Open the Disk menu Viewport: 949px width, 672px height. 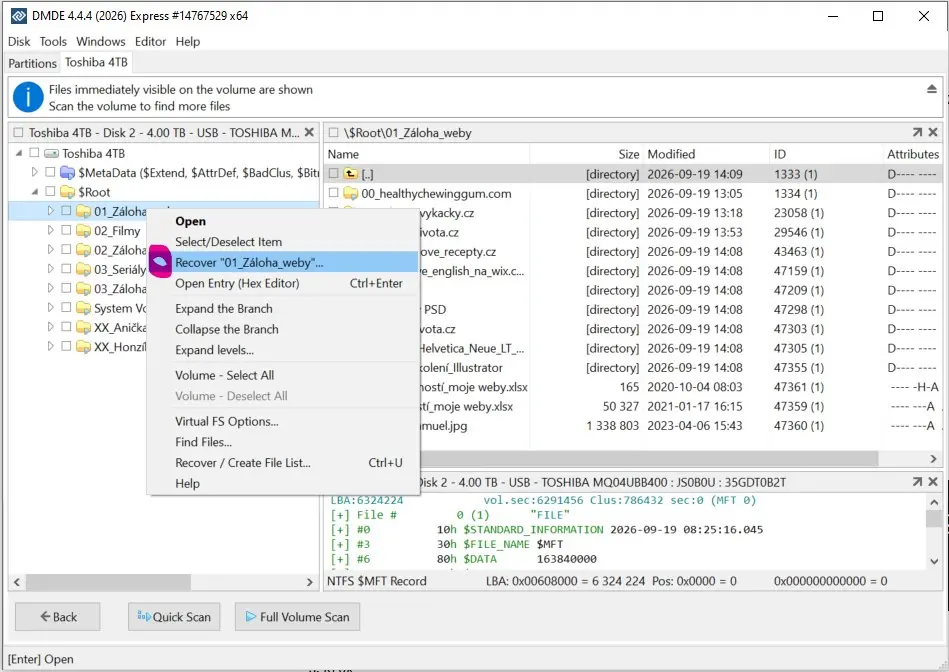[x=19, y=41]
